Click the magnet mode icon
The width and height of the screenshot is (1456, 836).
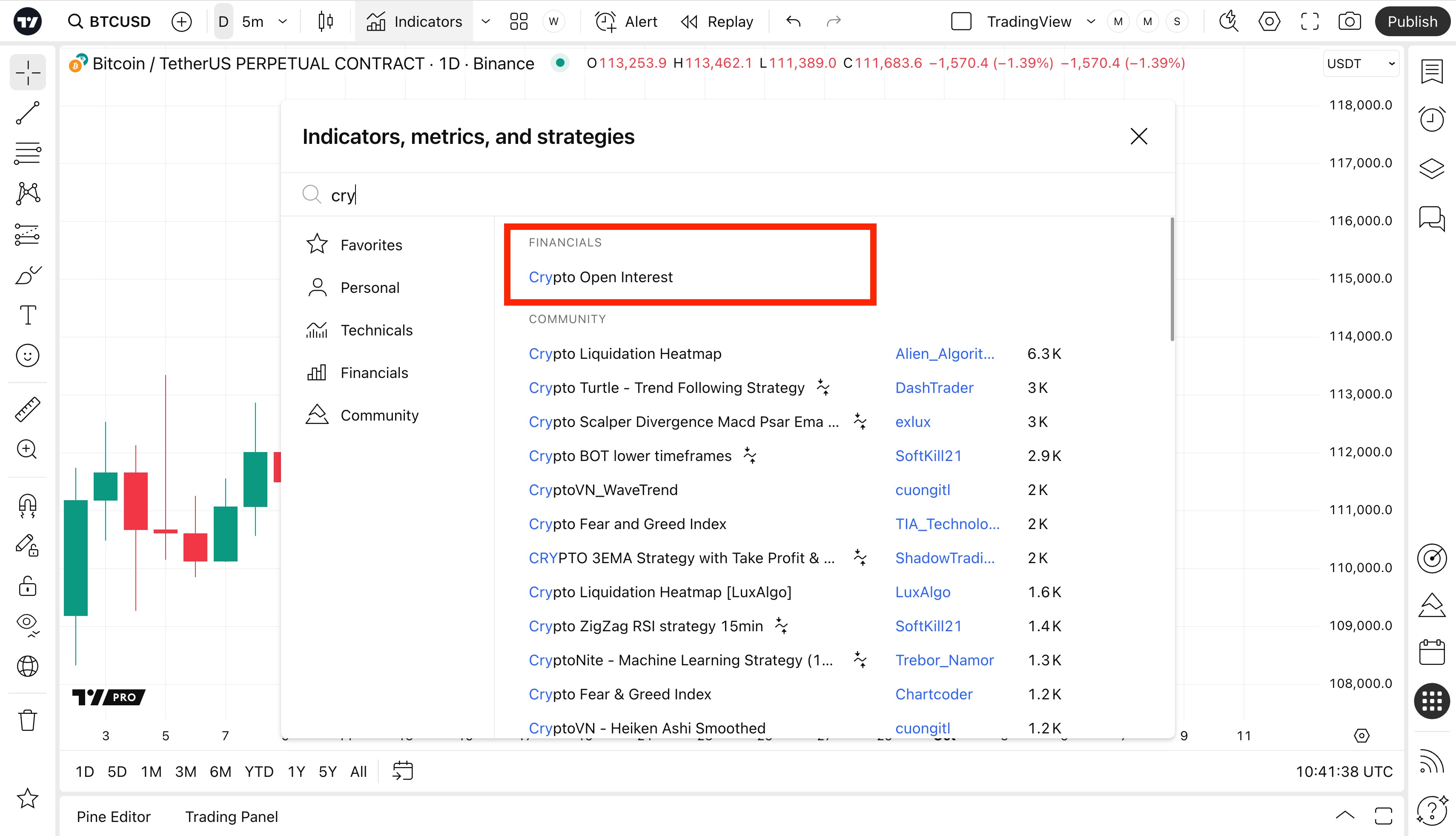[28, 505]
